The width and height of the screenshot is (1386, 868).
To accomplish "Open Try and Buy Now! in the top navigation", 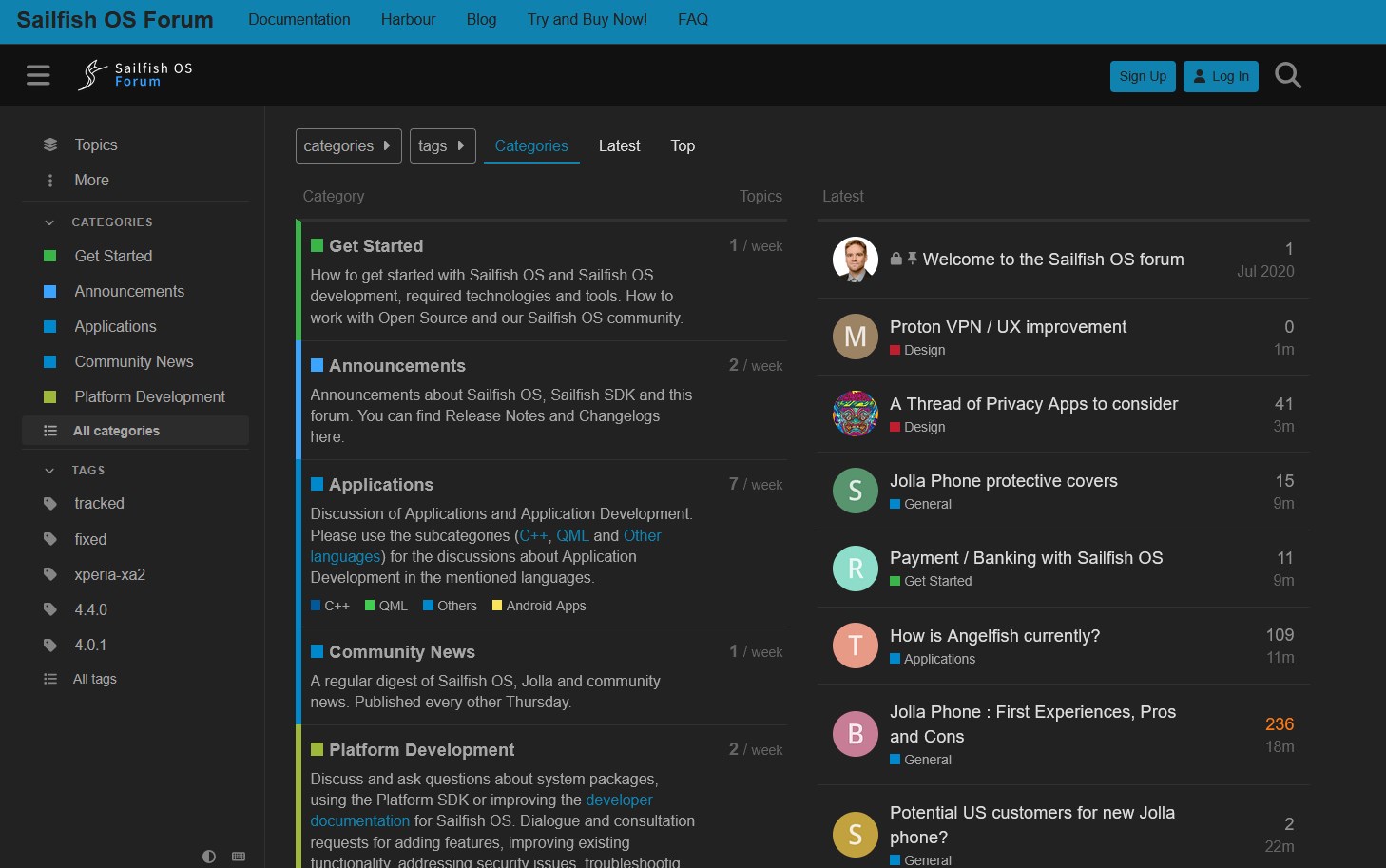I will coord(587,19).
